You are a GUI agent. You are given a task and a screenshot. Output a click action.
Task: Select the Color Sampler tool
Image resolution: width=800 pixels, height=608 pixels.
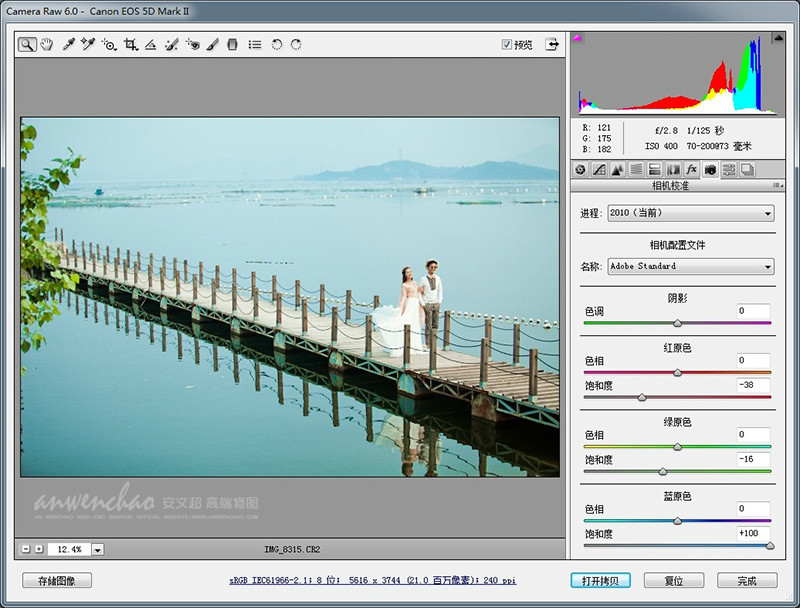[x=88, y=45]
